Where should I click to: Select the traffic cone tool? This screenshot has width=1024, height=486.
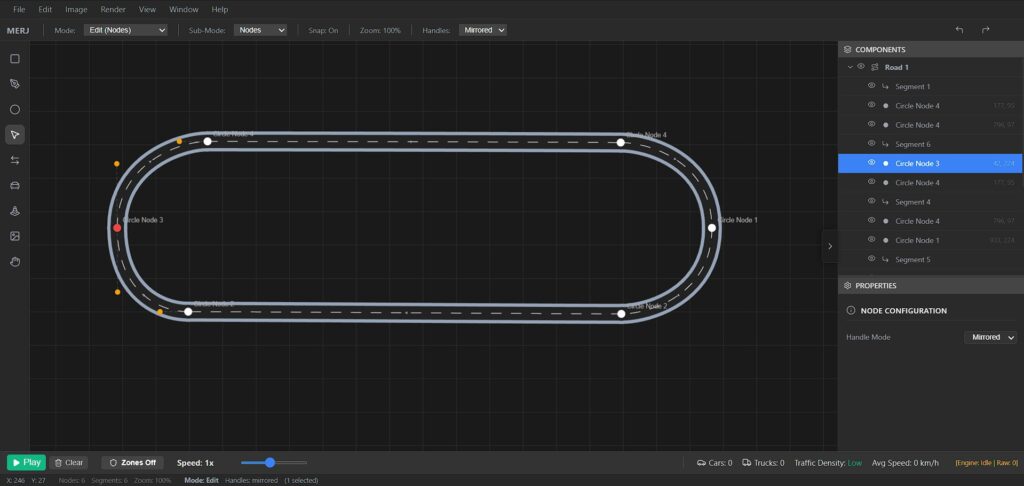[x=15, y=211]
